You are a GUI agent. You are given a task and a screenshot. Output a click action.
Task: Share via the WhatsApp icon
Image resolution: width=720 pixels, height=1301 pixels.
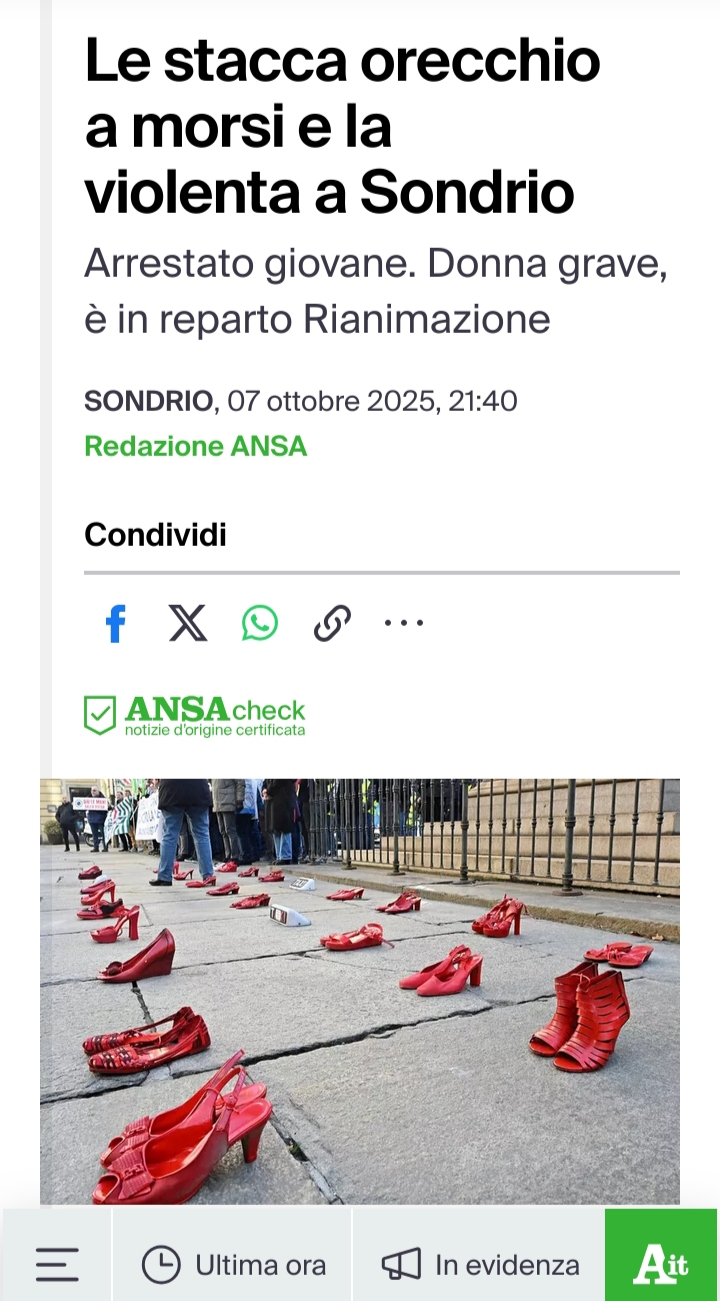tap(260, 624)
